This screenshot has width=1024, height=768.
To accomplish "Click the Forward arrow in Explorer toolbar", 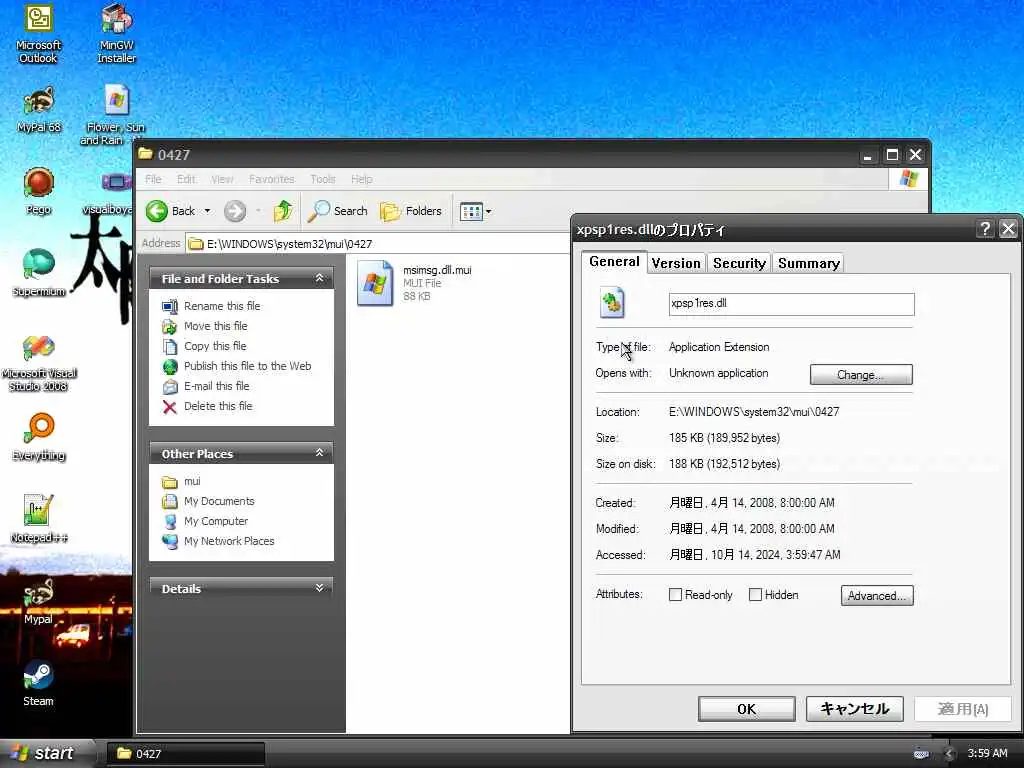I will pyautogui.click(x=234, y=211).
